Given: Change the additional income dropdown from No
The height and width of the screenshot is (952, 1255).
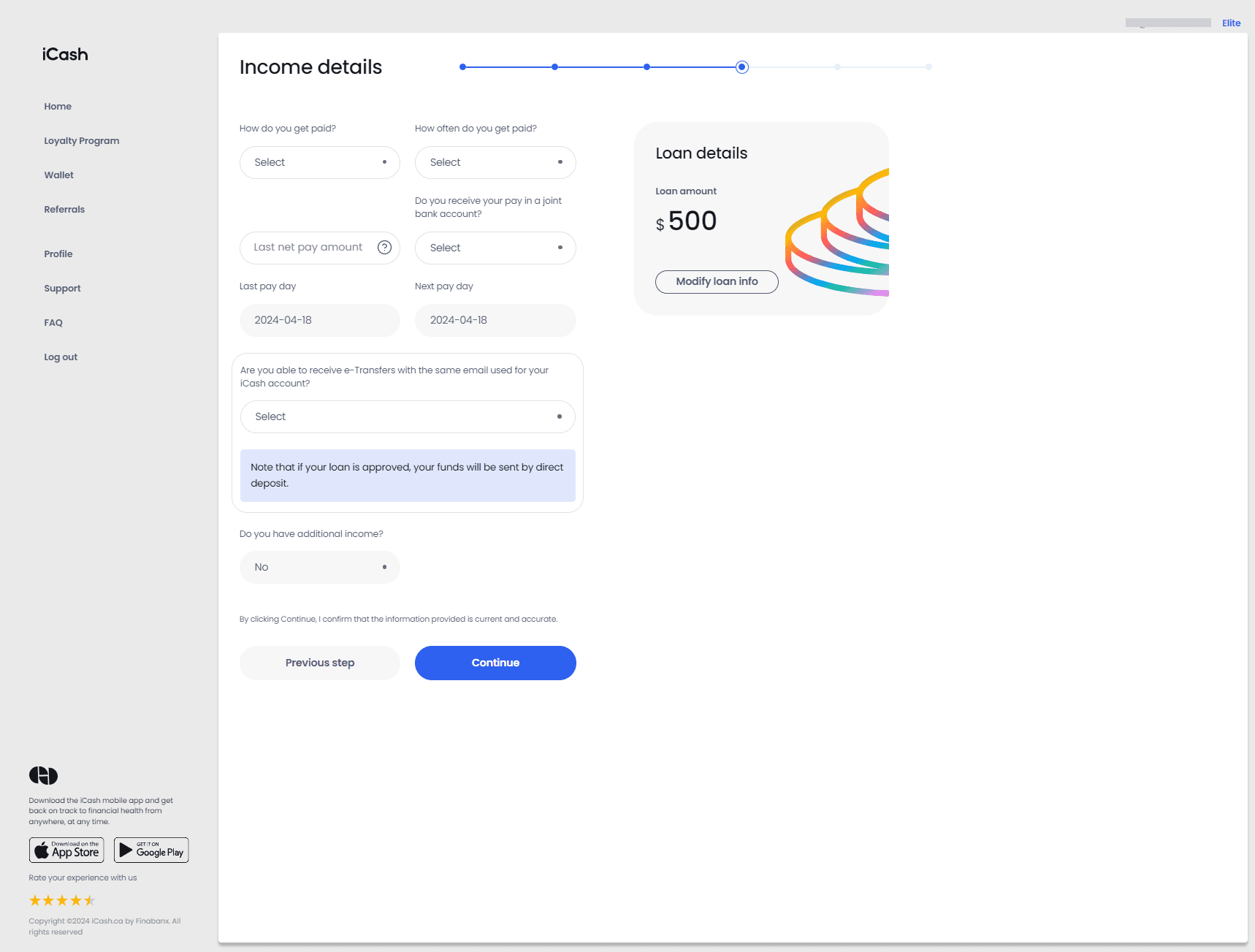Looking at the screenshot, I should click(319, 567).
